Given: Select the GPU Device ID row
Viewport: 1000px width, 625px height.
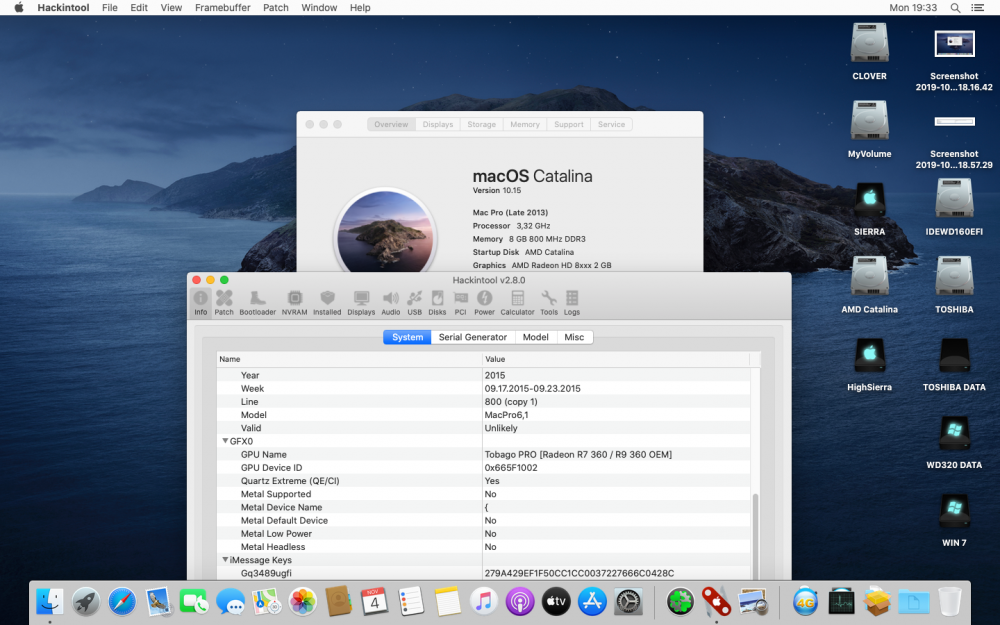Looking at the screenshot, I should pos(483,467).
